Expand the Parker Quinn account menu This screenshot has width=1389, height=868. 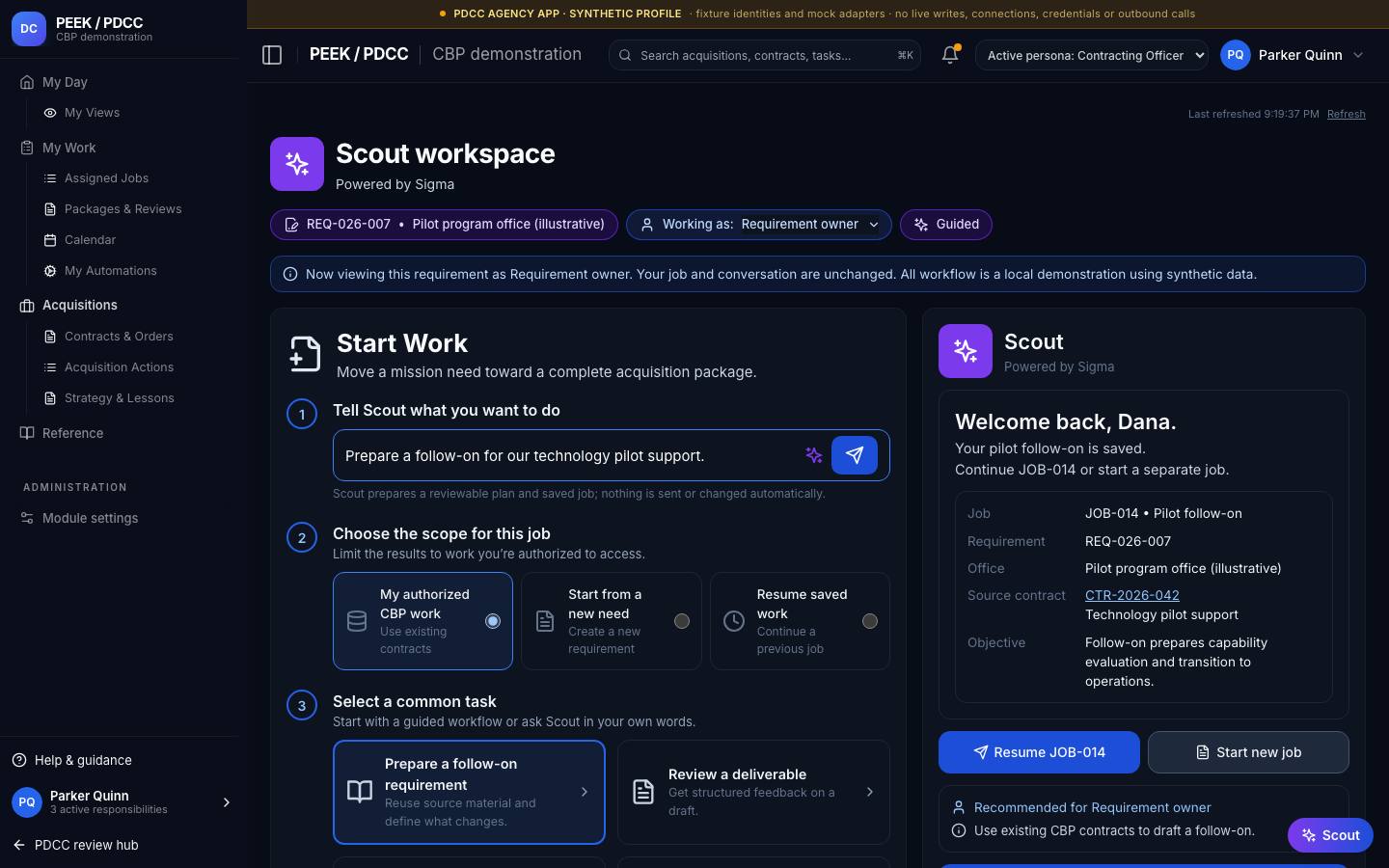click(x=1293, y=55)
